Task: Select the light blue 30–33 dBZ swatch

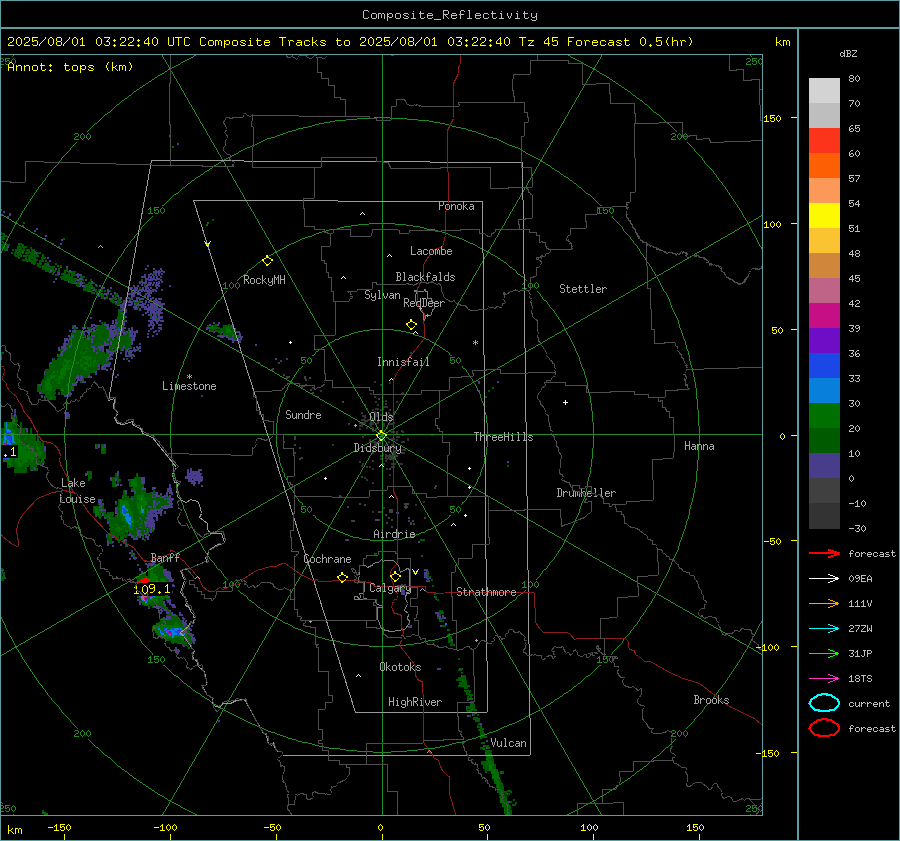Action: click(x=824, y=391)
